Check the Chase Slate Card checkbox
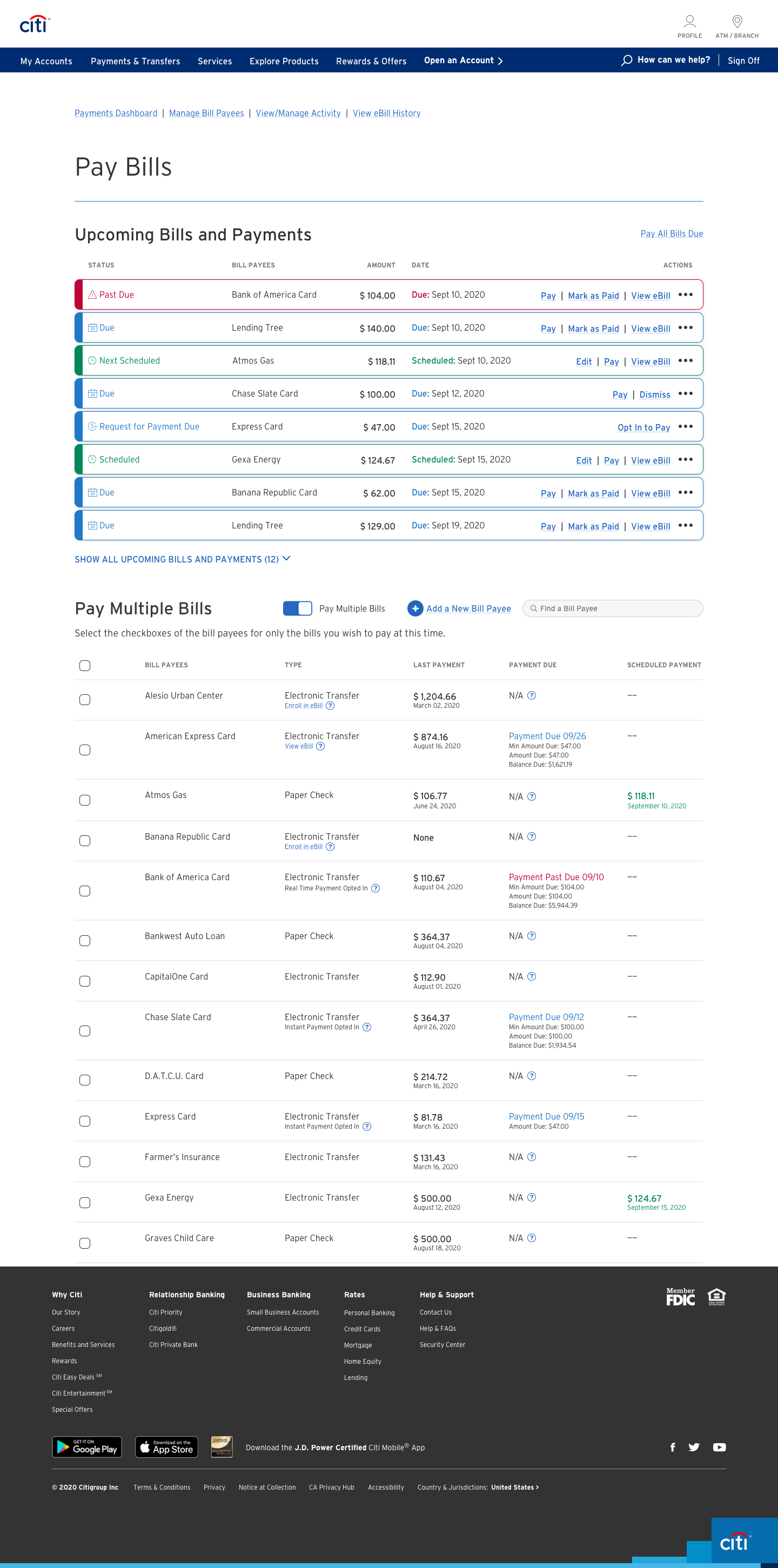Screen dimensions: 778x1568 point(85,1030)
